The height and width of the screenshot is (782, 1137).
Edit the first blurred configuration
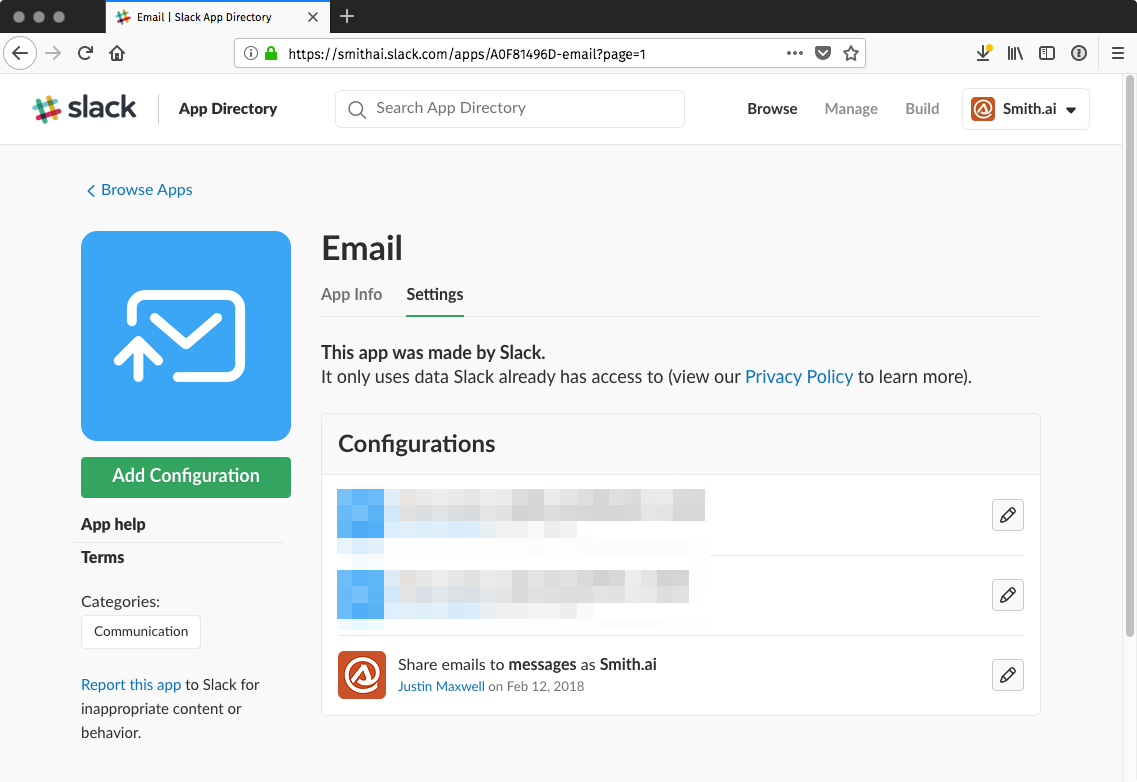[x=1008, y=515]
